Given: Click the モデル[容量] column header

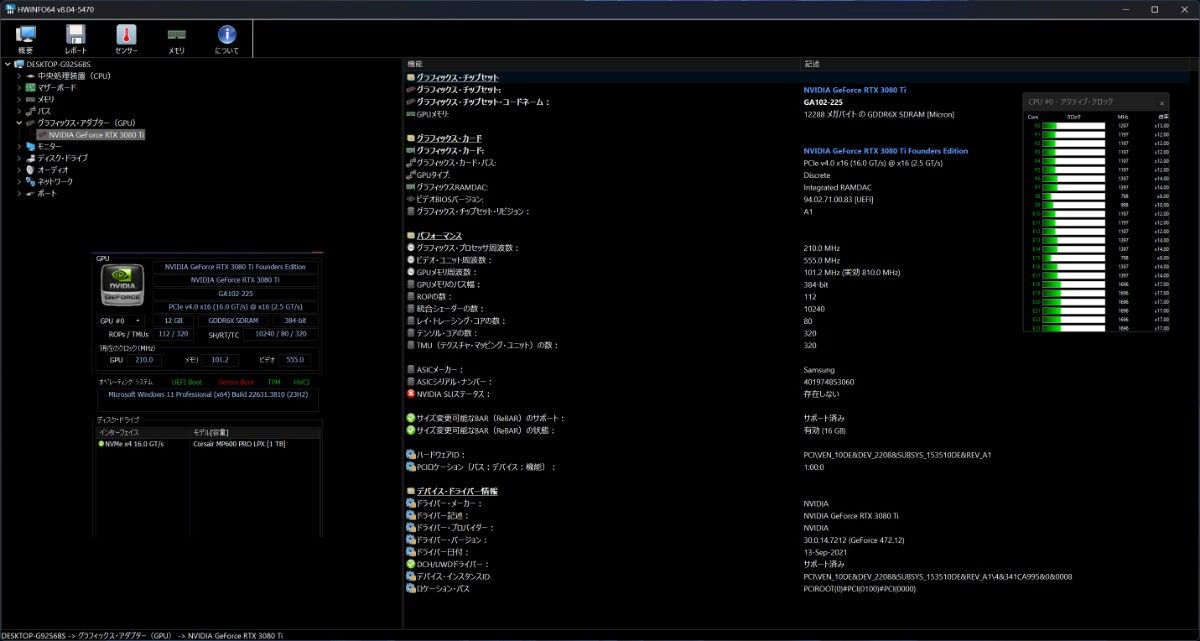Looking at the screenshot, I should (x=255, y=432).
